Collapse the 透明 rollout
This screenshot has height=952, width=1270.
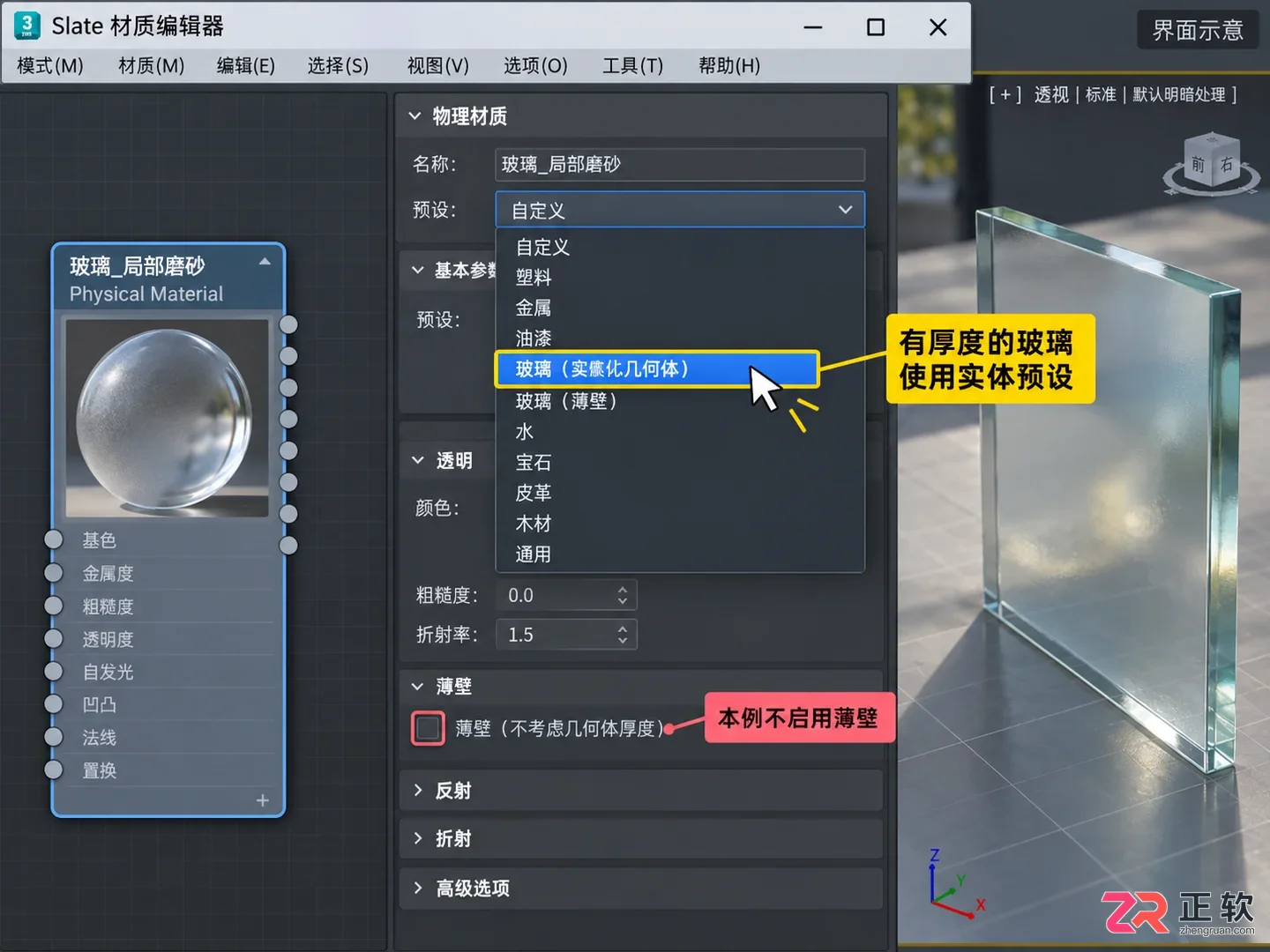point(418,460)
